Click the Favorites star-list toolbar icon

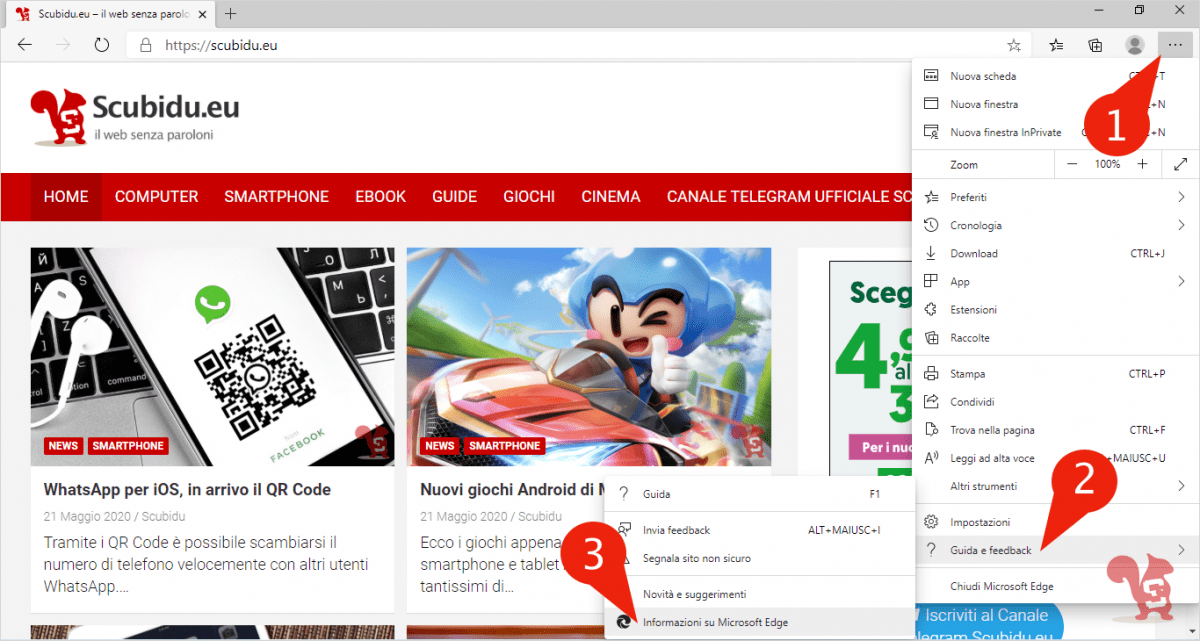click(x=1056, y=45)
